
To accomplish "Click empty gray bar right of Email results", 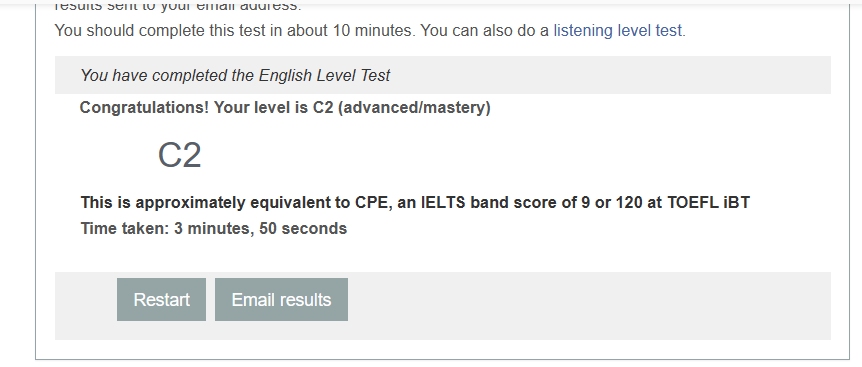I will [588, 305].
